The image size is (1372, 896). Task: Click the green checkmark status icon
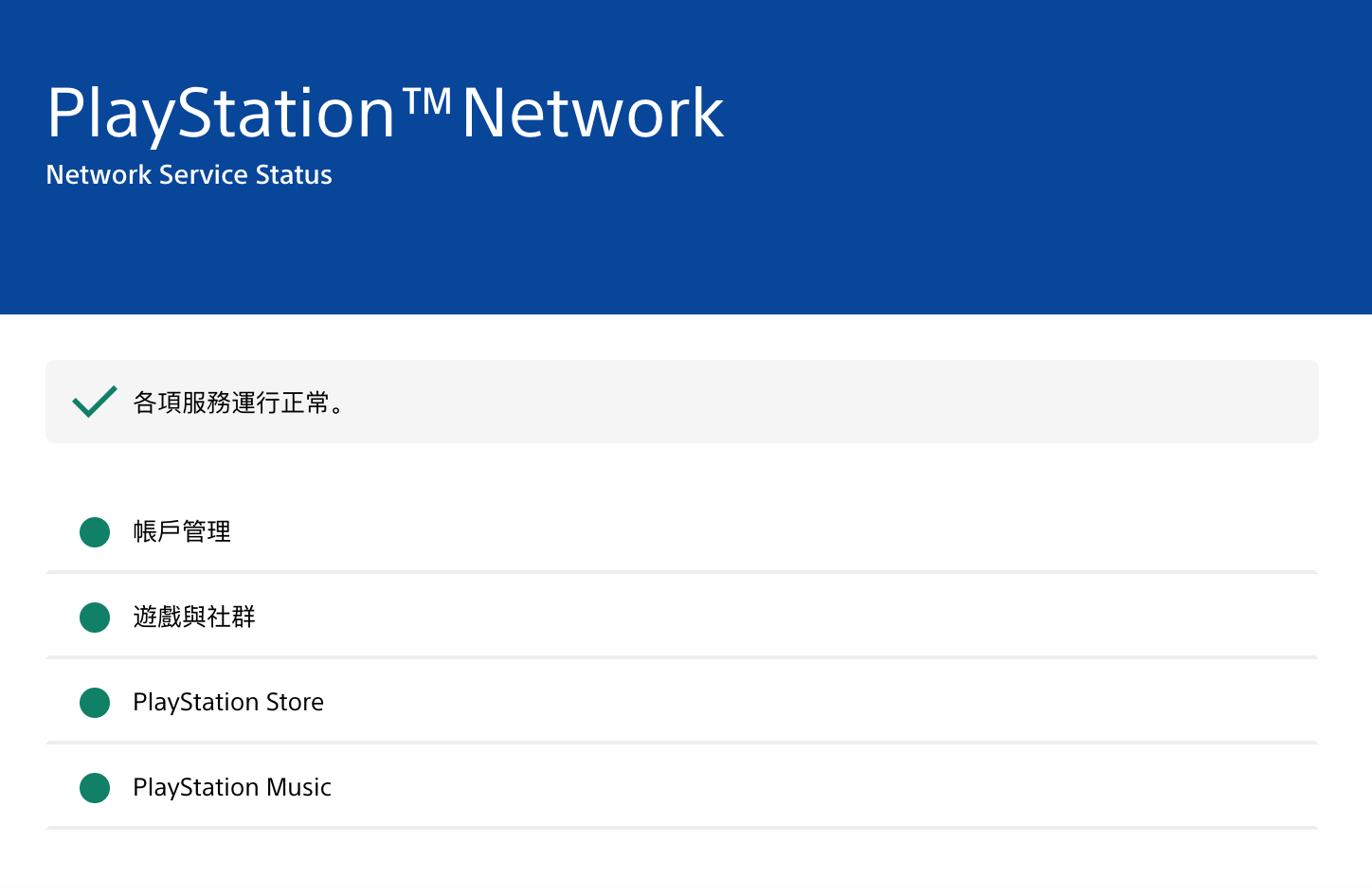click(x=94, y=402)
